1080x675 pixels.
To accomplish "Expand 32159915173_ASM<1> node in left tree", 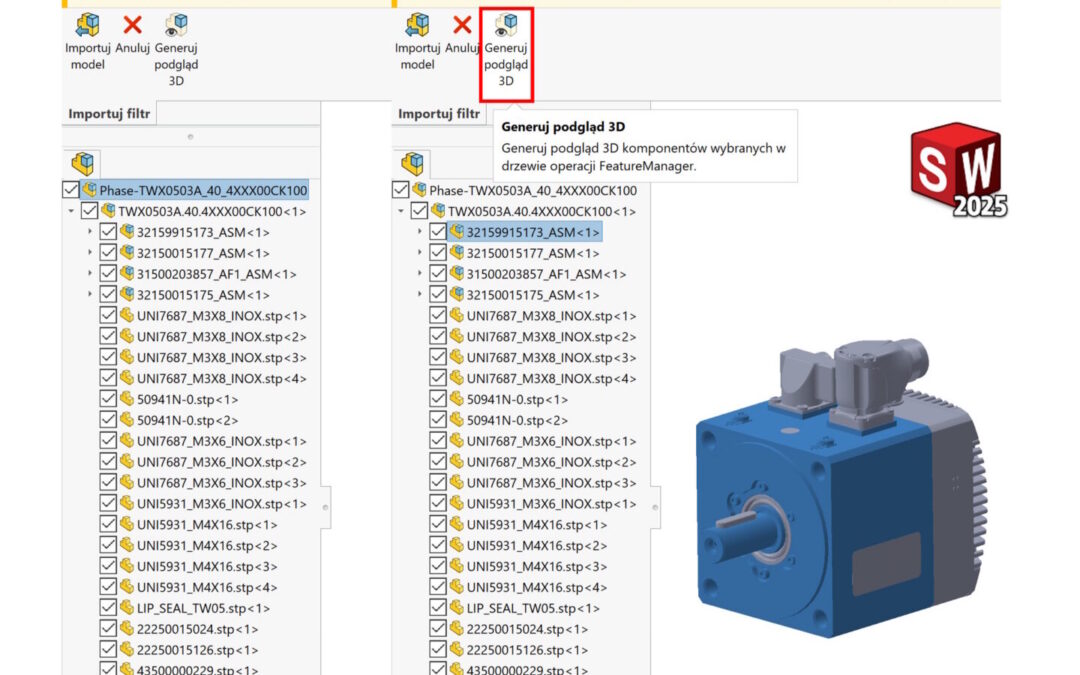I will 89,232.
